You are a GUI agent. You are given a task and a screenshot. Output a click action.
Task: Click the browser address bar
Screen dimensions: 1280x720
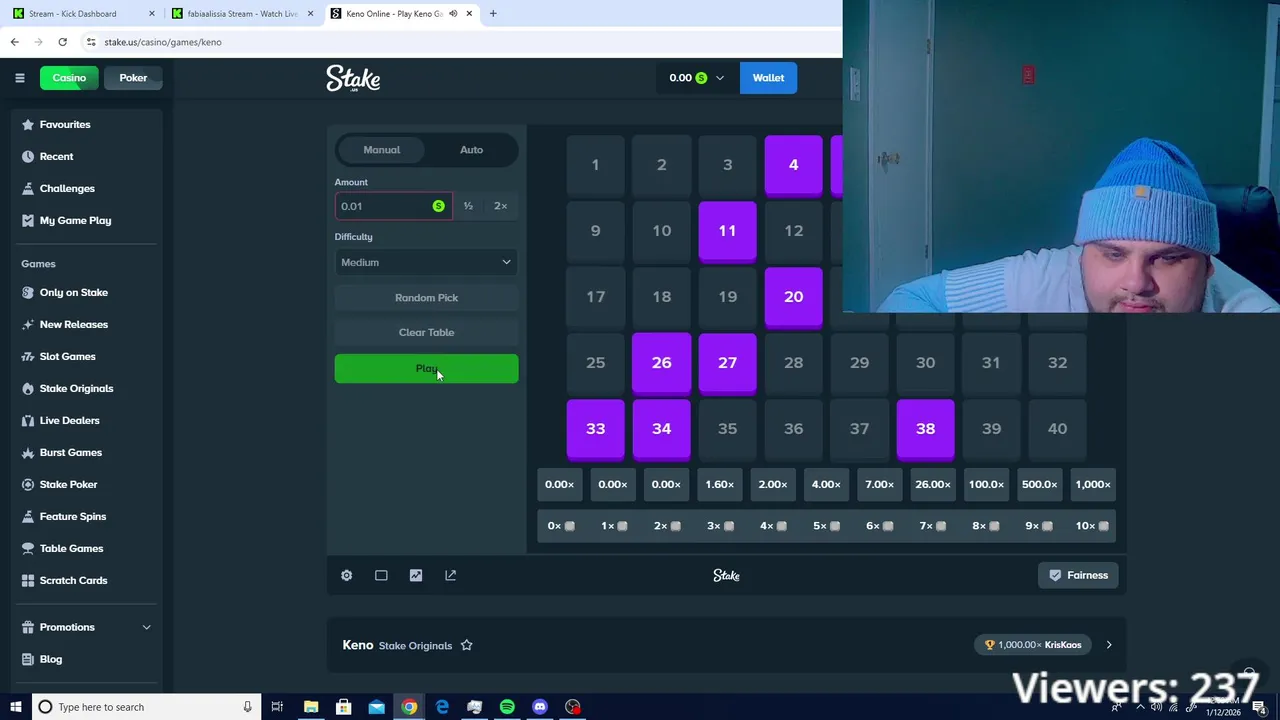(460, 42)
